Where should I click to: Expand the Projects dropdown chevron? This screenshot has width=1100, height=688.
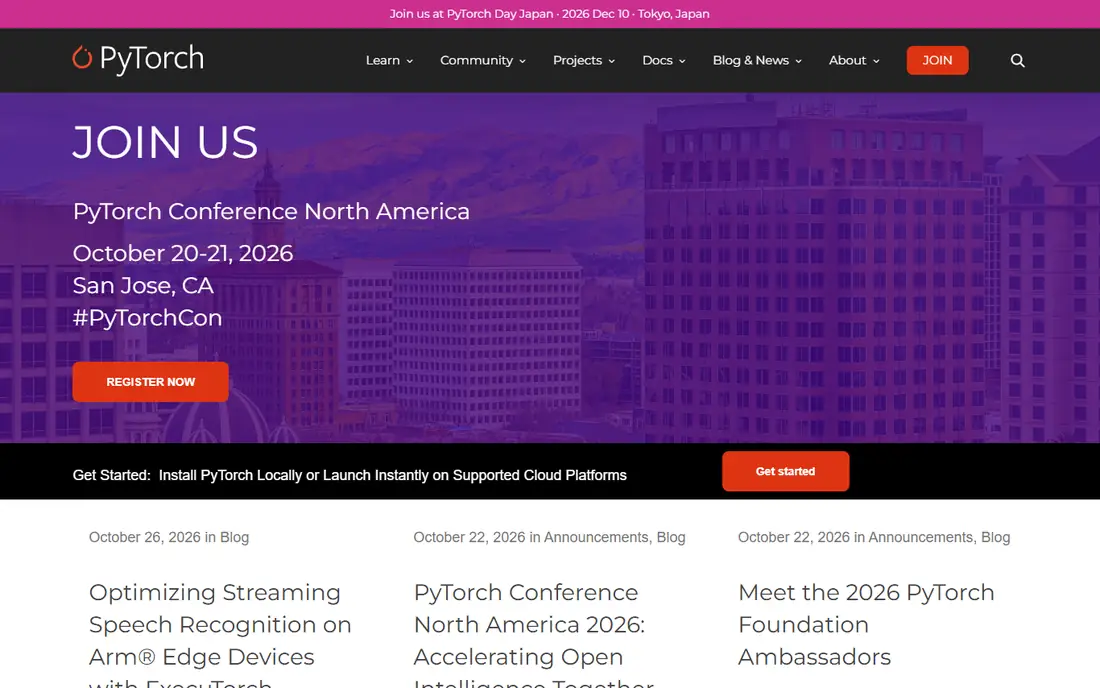point(612,61)
